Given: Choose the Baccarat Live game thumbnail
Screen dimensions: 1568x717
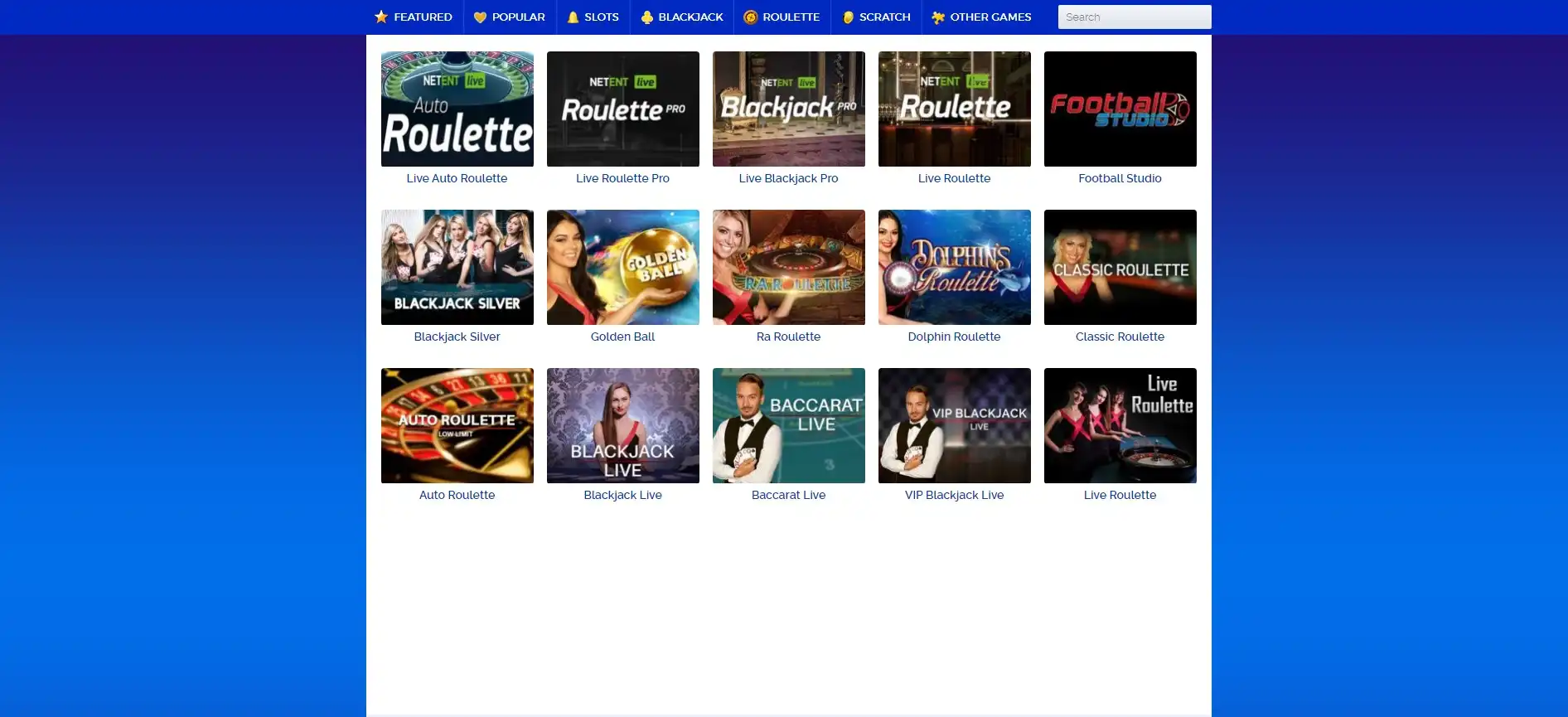Looking at the screenshot, I should (x=788, y=425).
